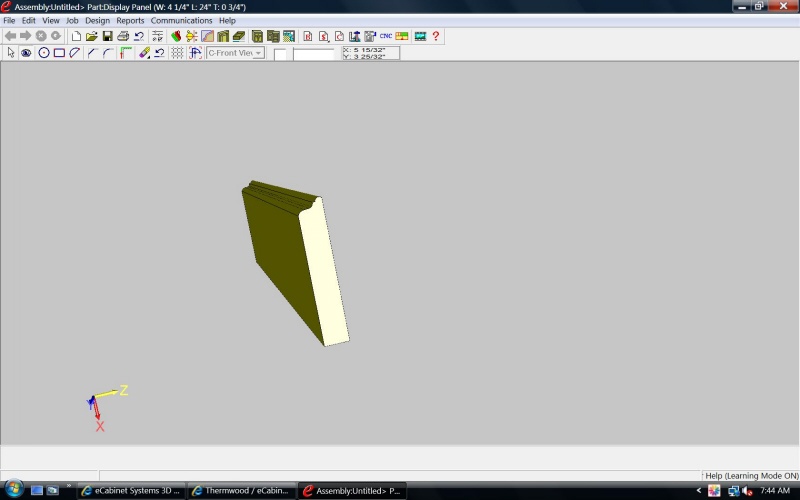The height and width of the screenshot is (500, 800).
Task: Open the Reports menu
Action: click(130, 20)
